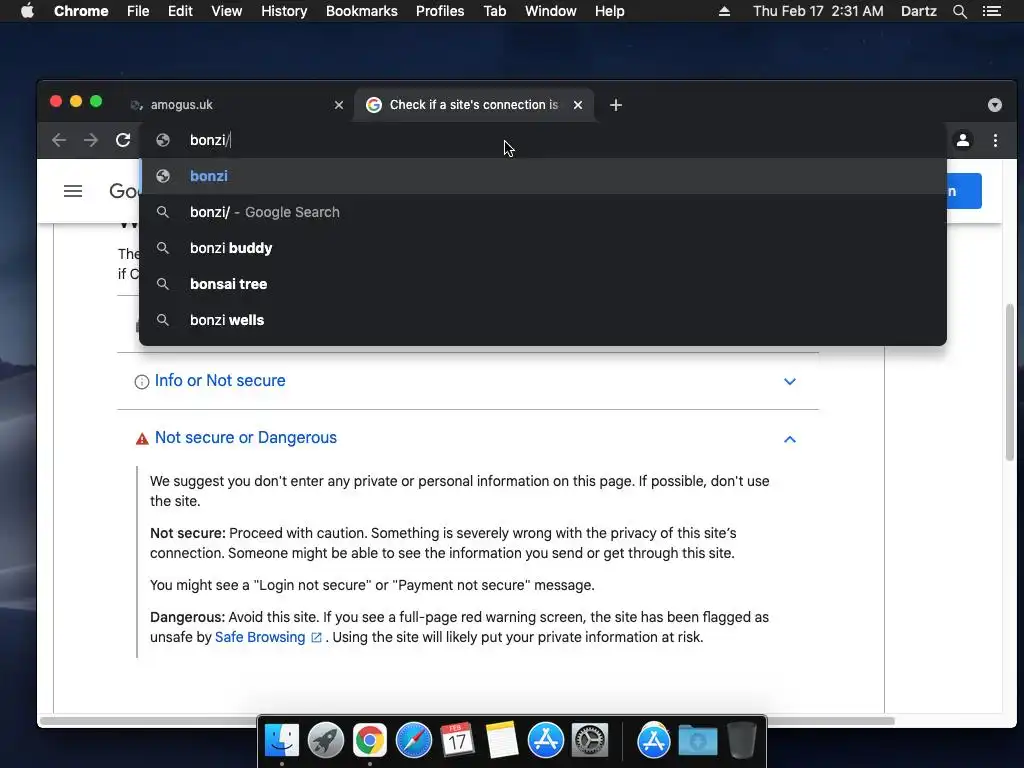Click the date and time in menu bar
This screenshot has width=1024, height=768.
818,11
